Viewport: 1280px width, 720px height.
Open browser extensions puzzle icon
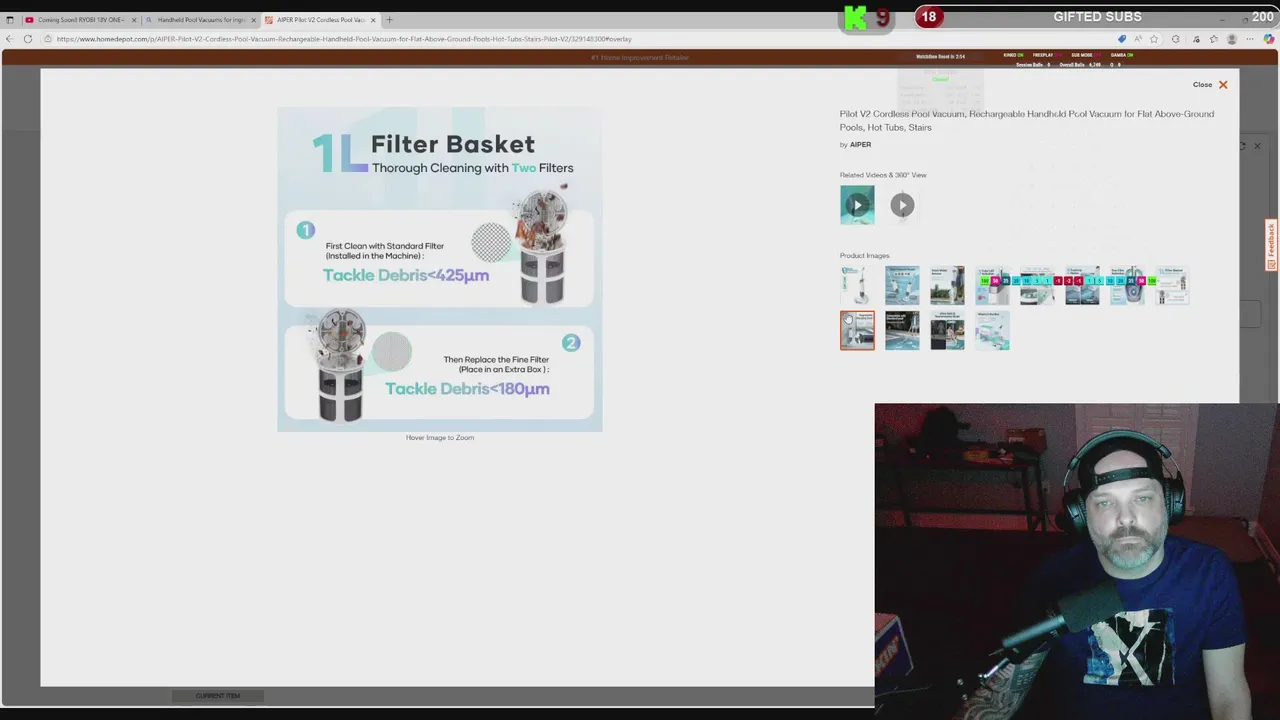[x=1176, y=39]
